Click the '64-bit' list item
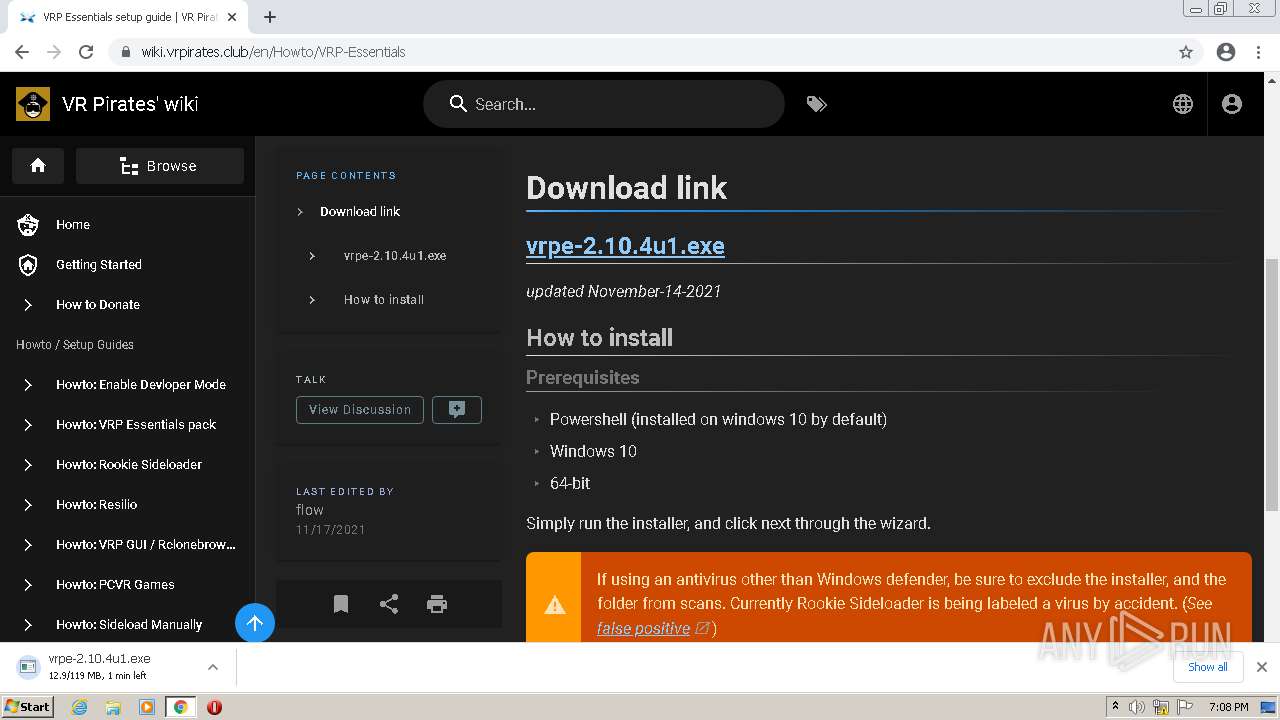 (570, 484)
